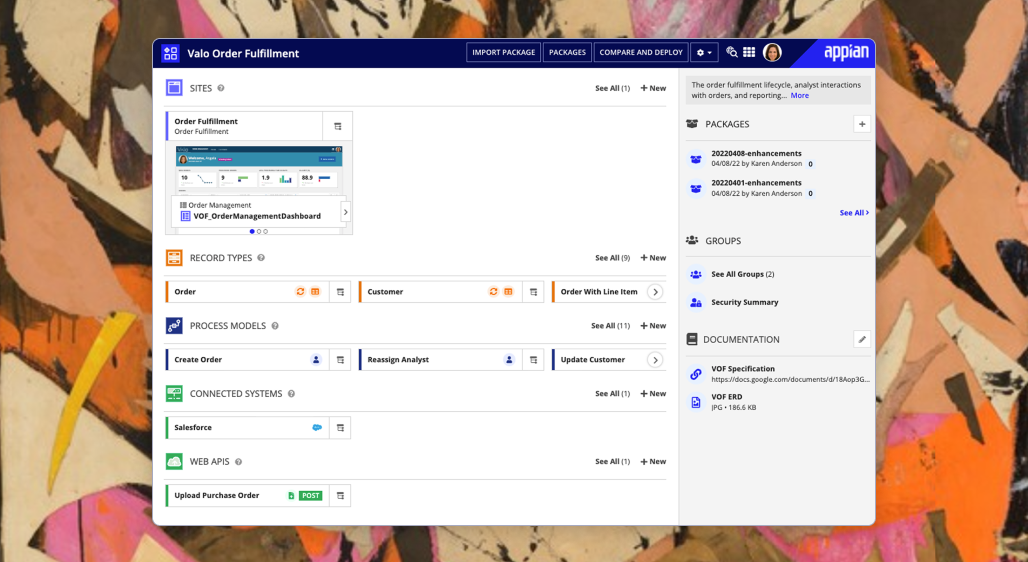This screenshot has height=562, width=1028.
Task: Click the search objects icon in header
Action: [731, 53]
